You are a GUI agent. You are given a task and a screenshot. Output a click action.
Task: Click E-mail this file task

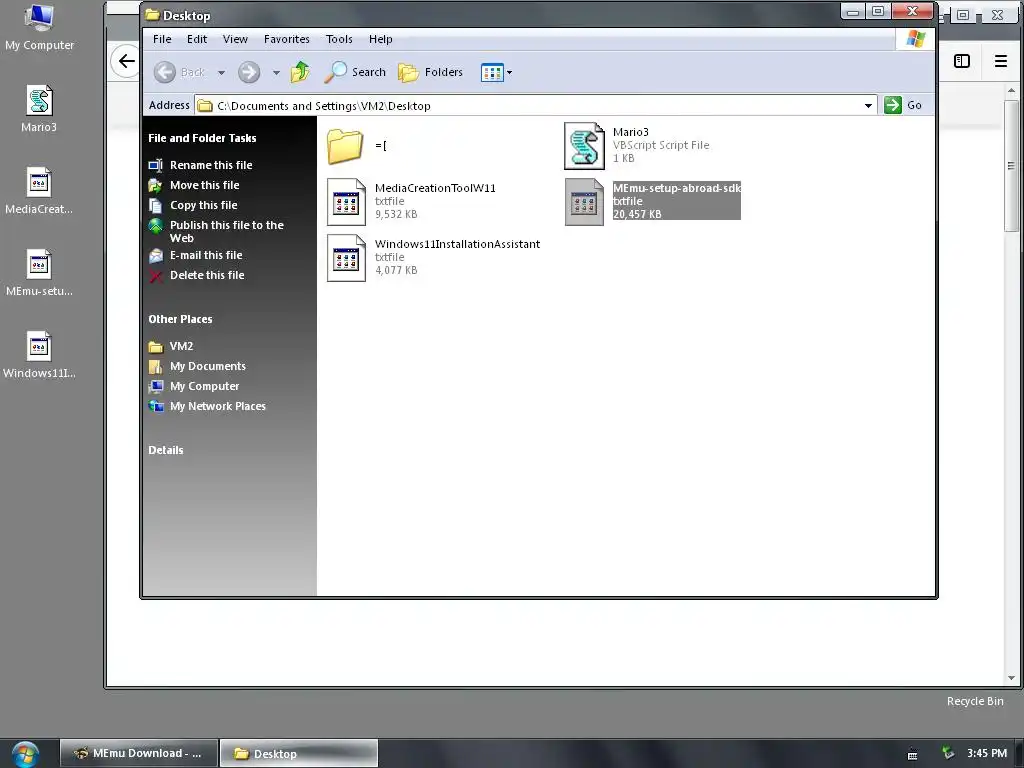click(x=206, y=255)
